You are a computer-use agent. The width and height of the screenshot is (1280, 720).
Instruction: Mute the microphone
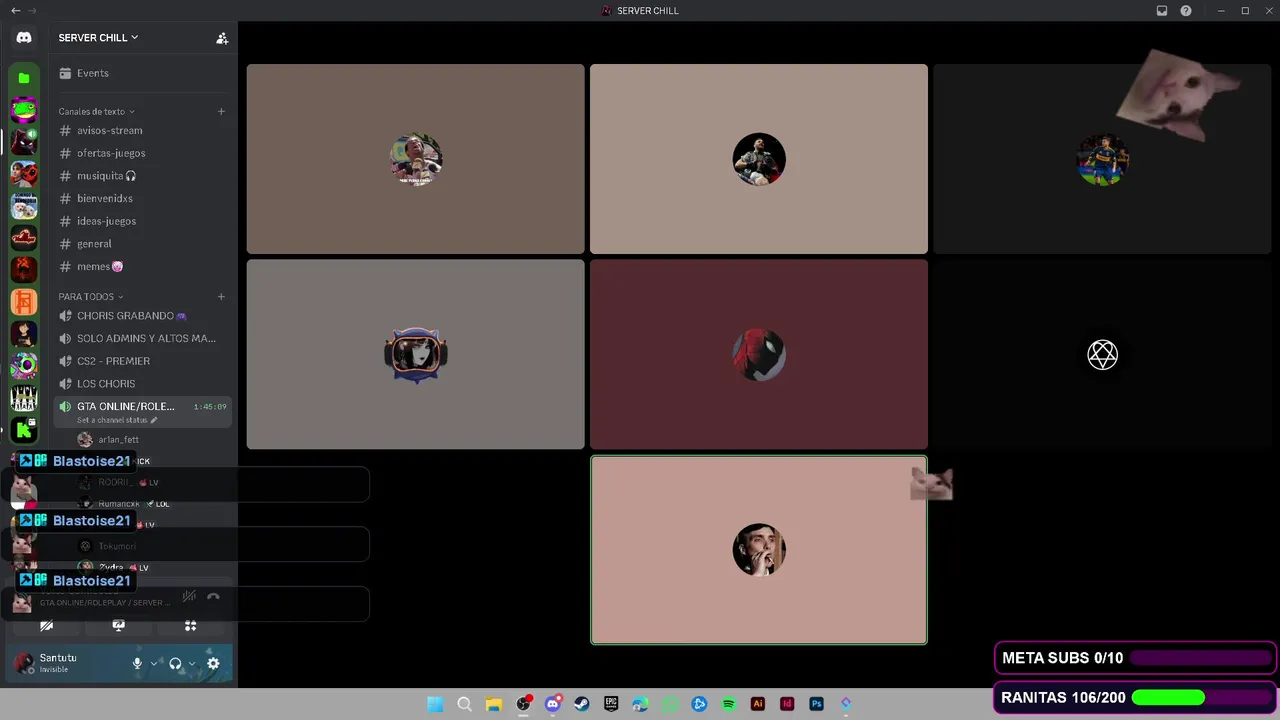[x=137, y=663]
